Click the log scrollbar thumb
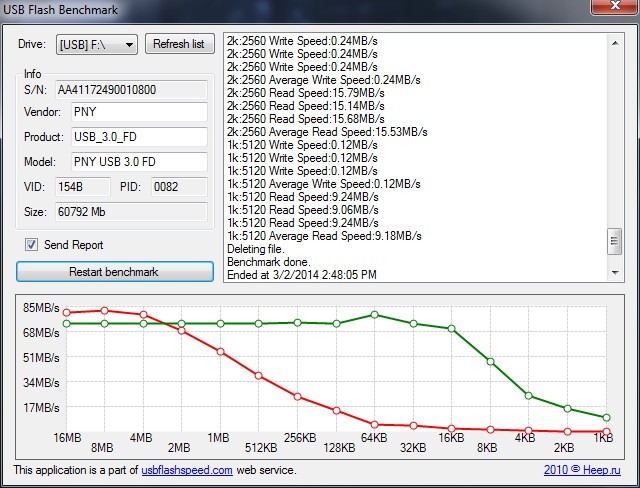 615,241
